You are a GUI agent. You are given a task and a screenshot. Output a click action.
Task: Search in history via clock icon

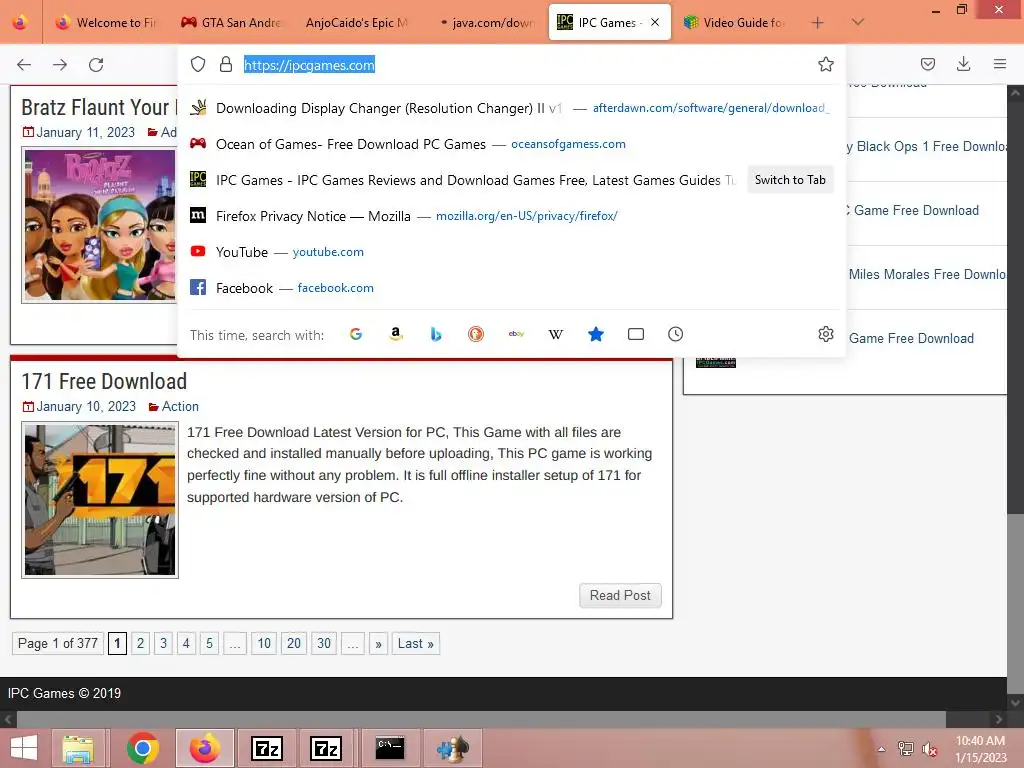(675, 334)
